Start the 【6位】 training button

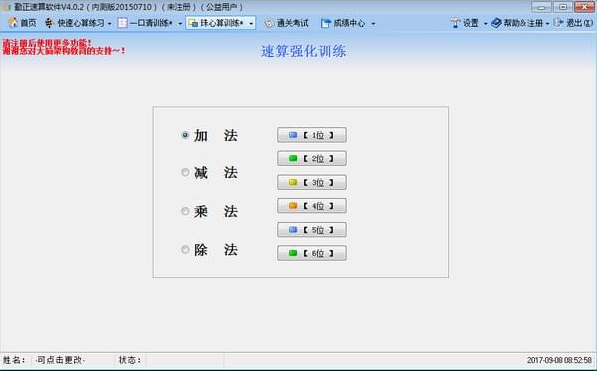pyautogui.click(x=312, y=253)
